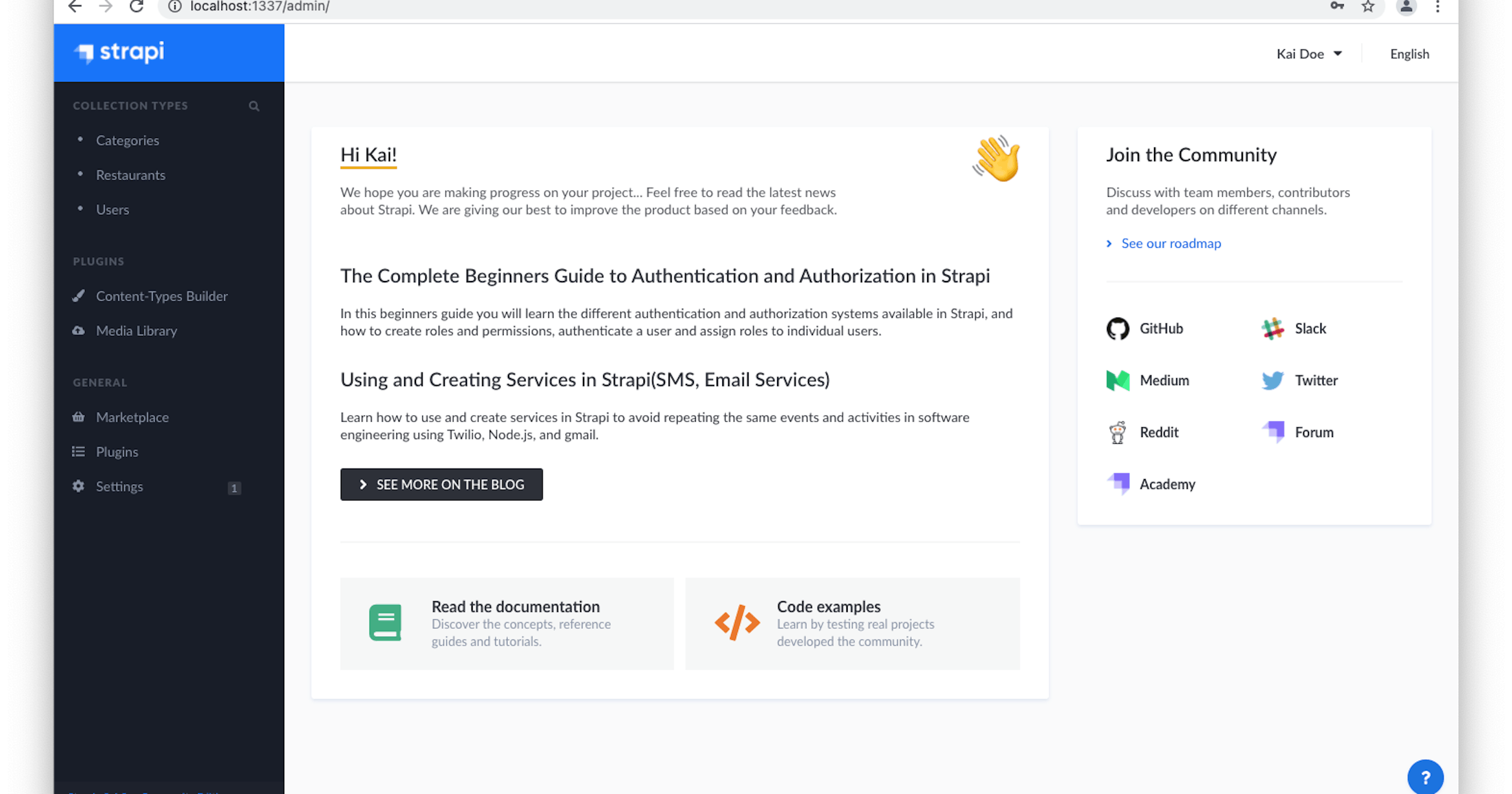Open the English language selector
The image size is (1512, 794).
pyautogui.click(x=1409, y=54)
